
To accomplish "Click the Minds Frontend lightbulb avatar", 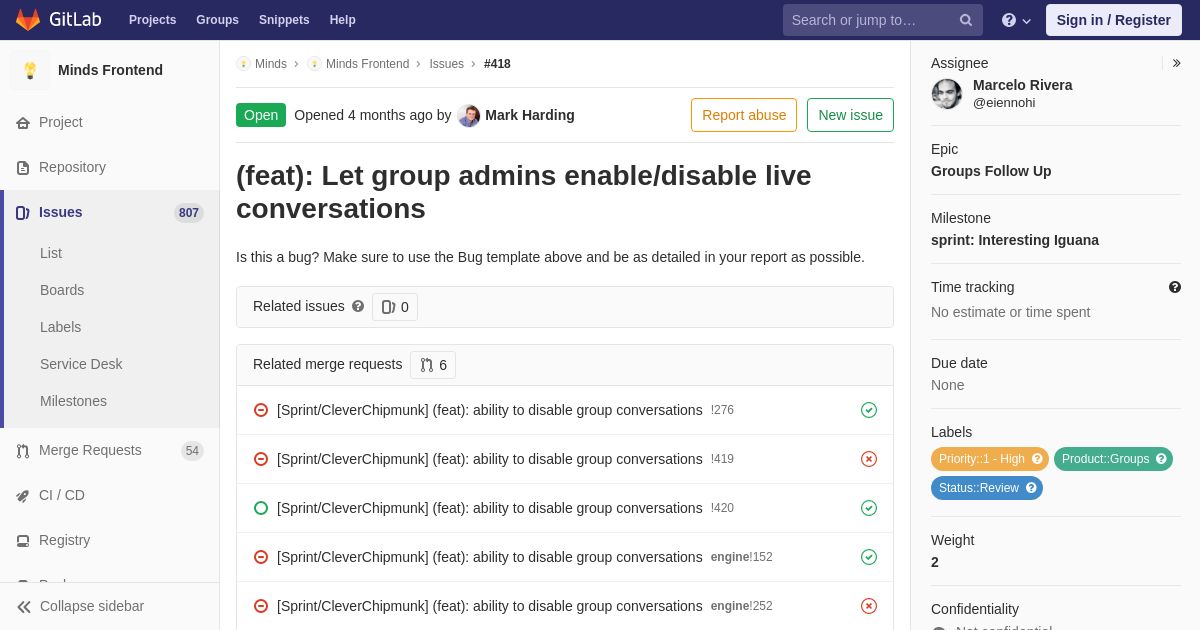I will [x=30, y=70].
